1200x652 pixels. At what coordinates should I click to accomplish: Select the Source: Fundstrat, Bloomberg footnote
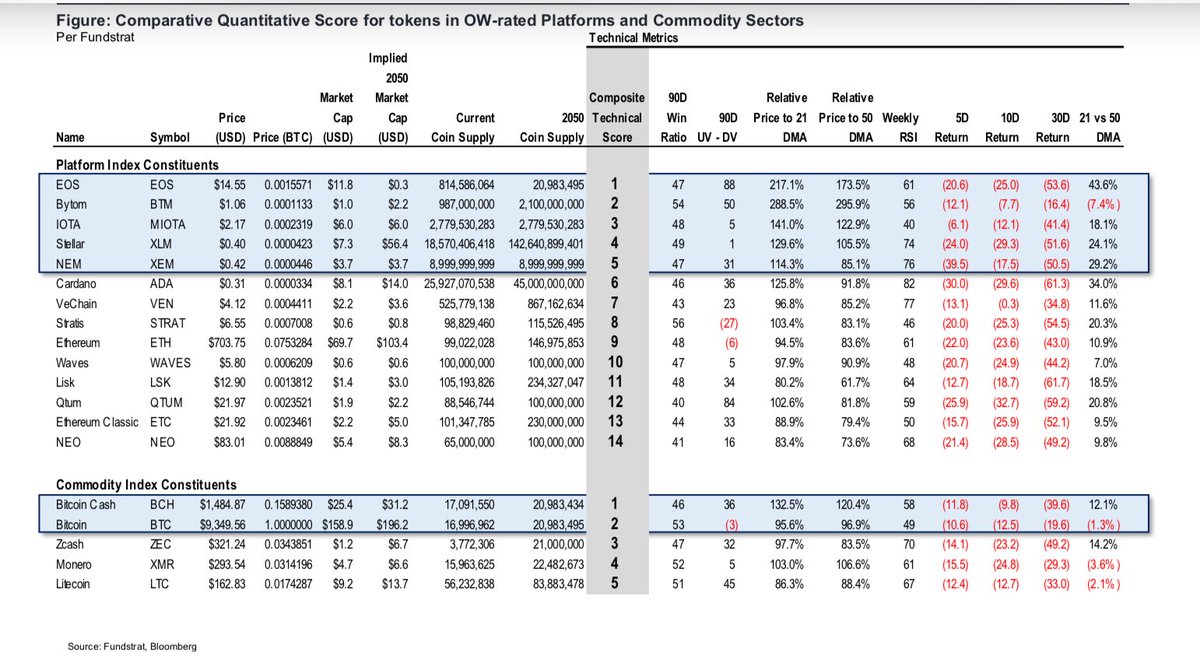click(x=133, y=646)
